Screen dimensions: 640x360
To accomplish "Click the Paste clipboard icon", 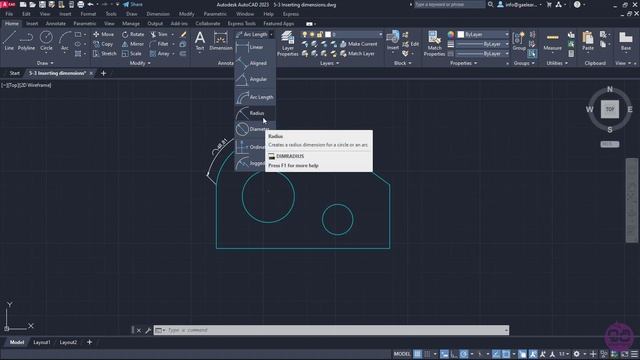I will tap(588, 41).
